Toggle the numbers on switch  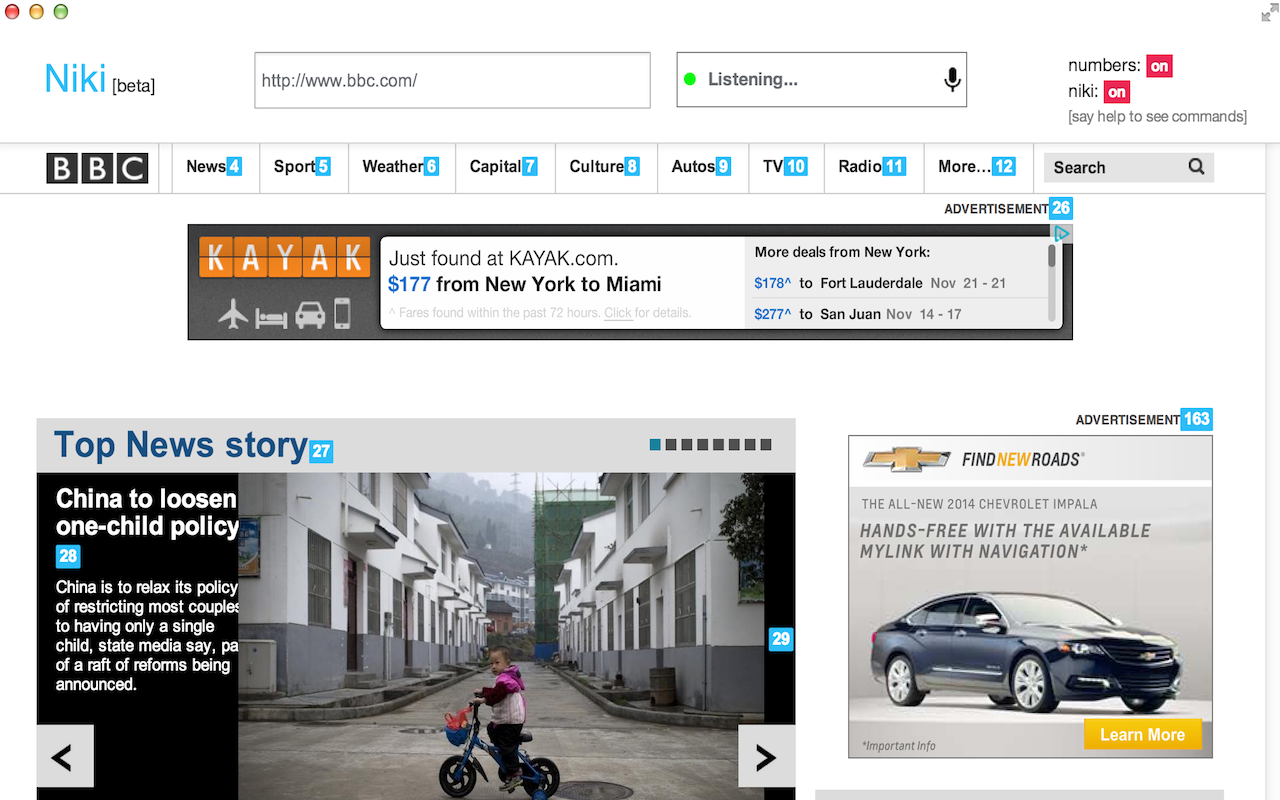point(1159,66)
